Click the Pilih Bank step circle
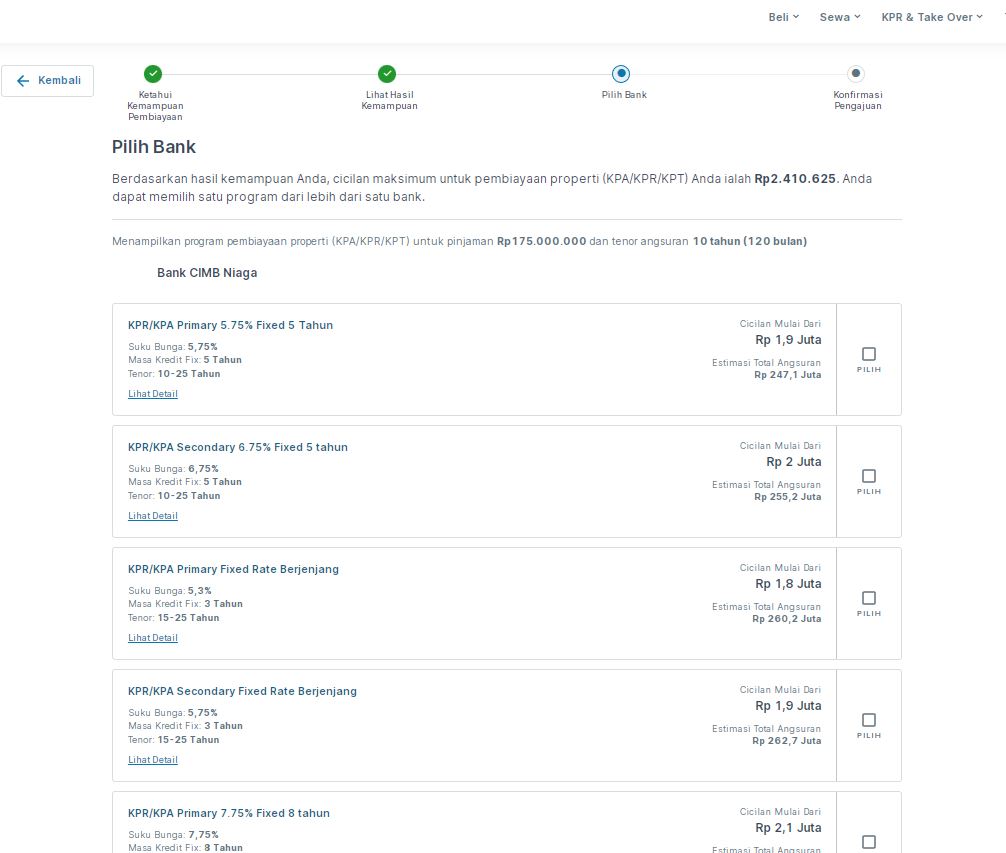This screenshot has height=853, width=1006. coord(621,73)
